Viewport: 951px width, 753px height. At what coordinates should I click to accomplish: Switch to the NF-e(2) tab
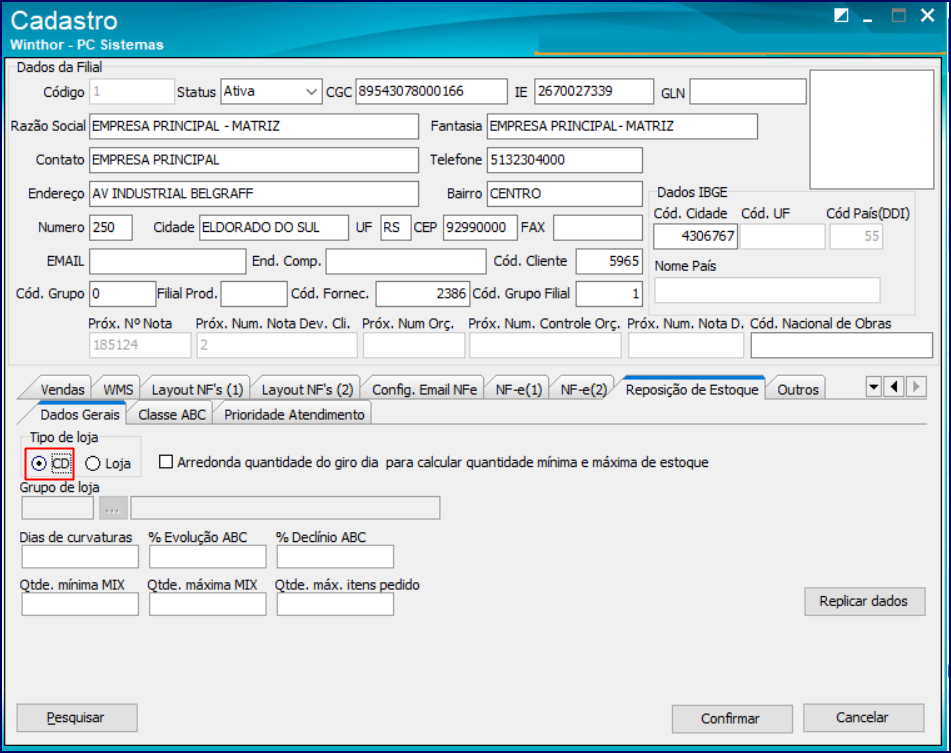583,389
